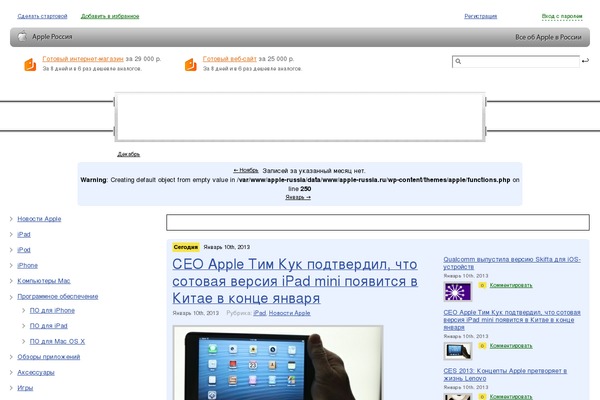Open the iPod category in sidebar
The width and height of the screenshot is (600, 400).
(x=24, y=250)
